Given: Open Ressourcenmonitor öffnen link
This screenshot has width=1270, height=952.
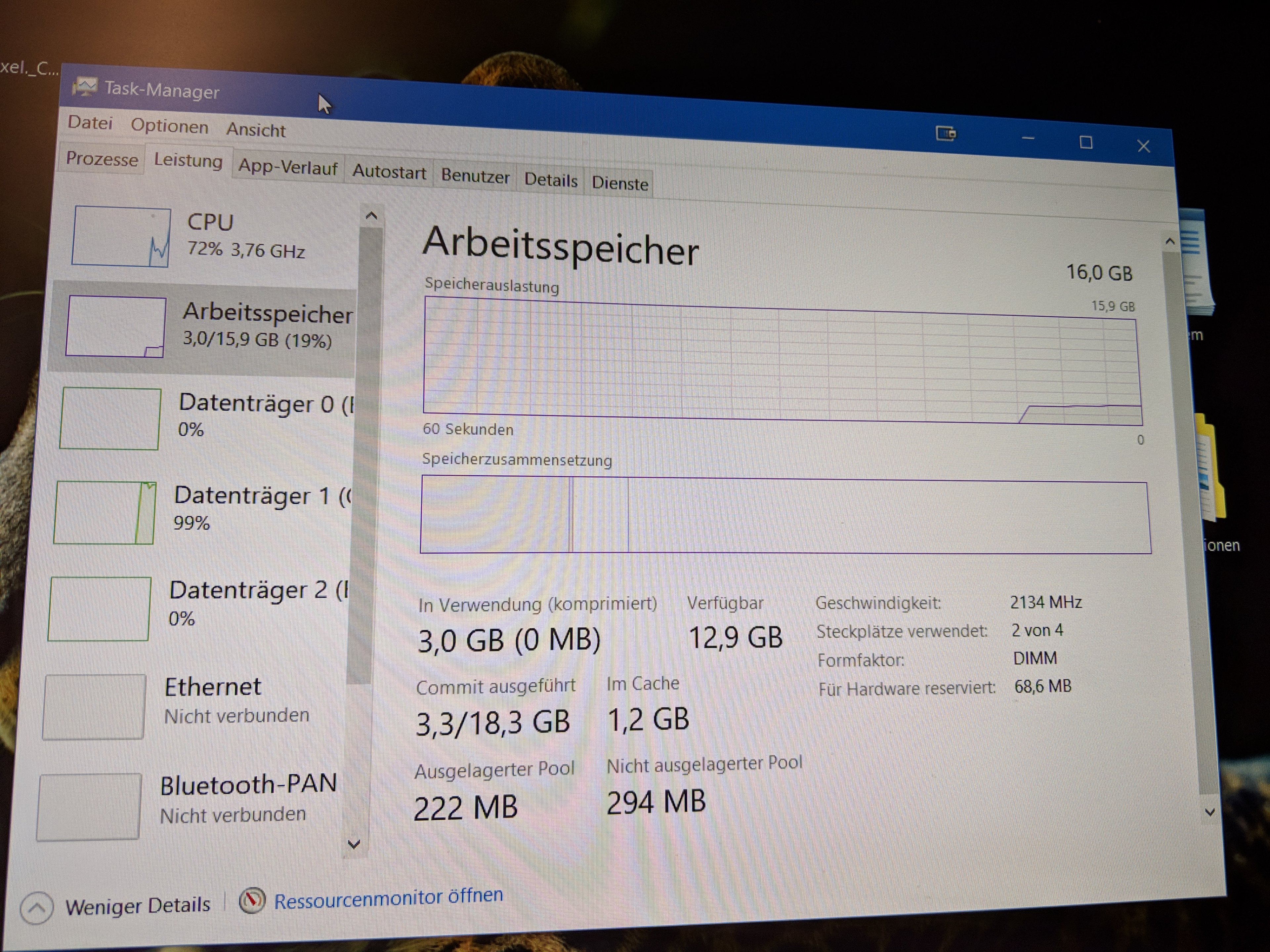Looking at the screenshot, I should pos(388,897).
